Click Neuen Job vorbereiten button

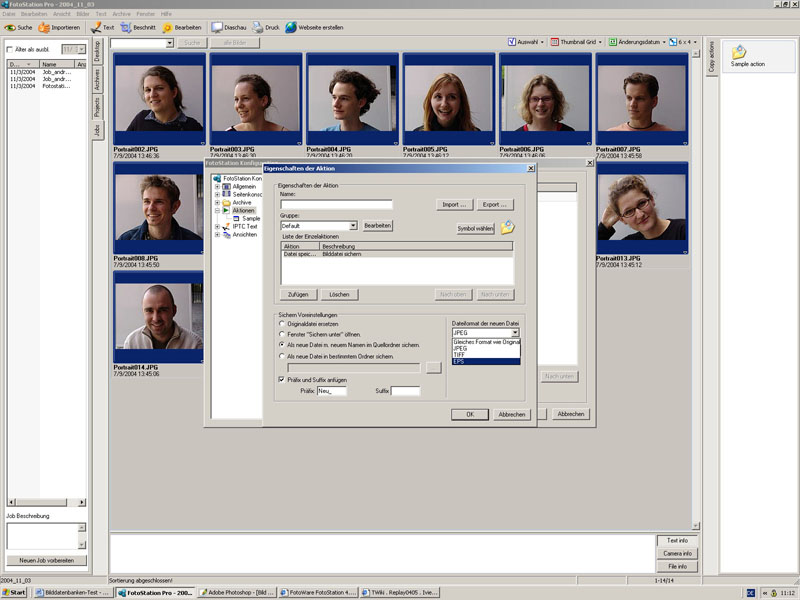pyautogui.click(x=46, y=560)
